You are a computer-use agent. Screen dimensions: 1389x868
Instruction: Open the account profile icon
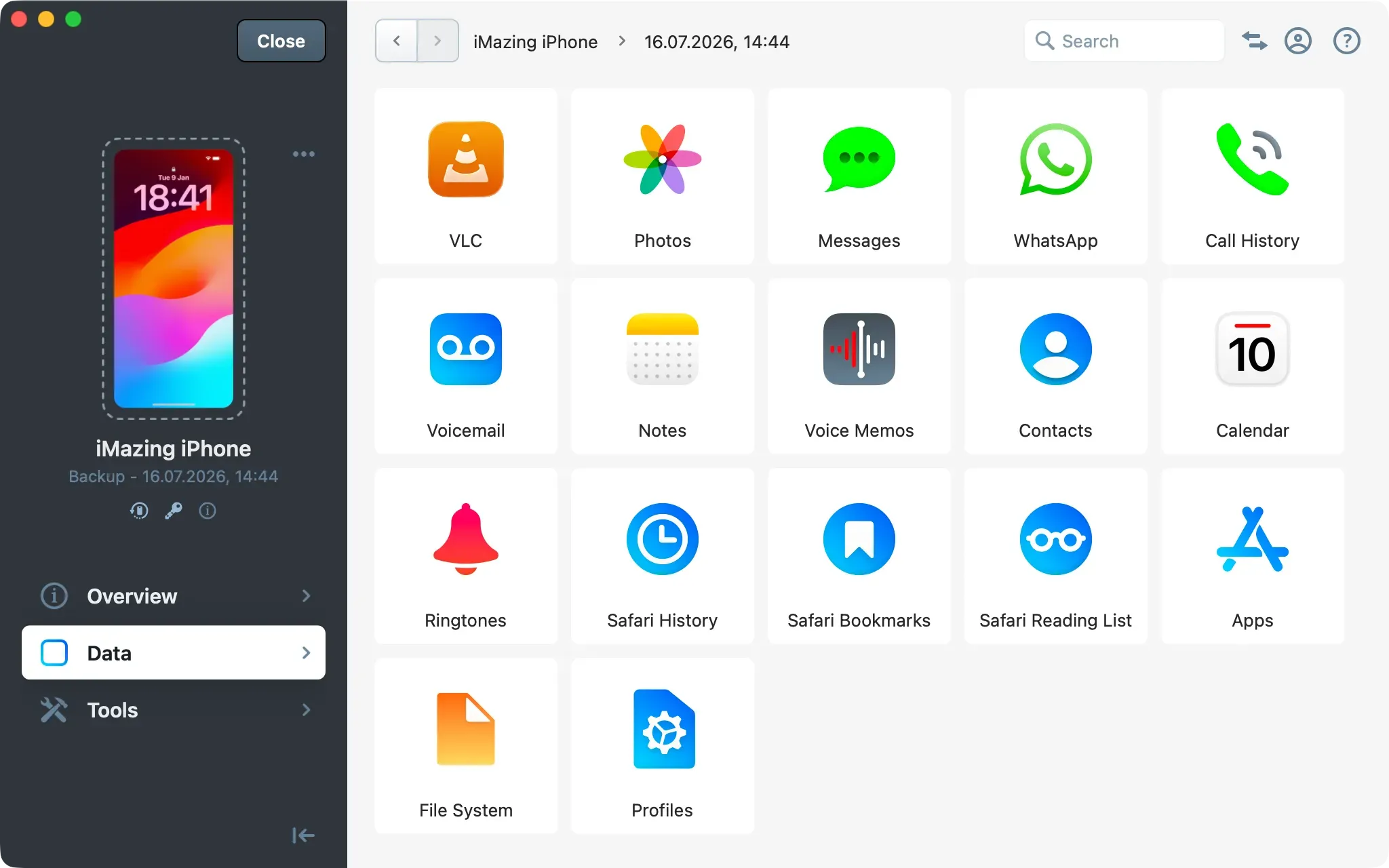pos(1298,41)
